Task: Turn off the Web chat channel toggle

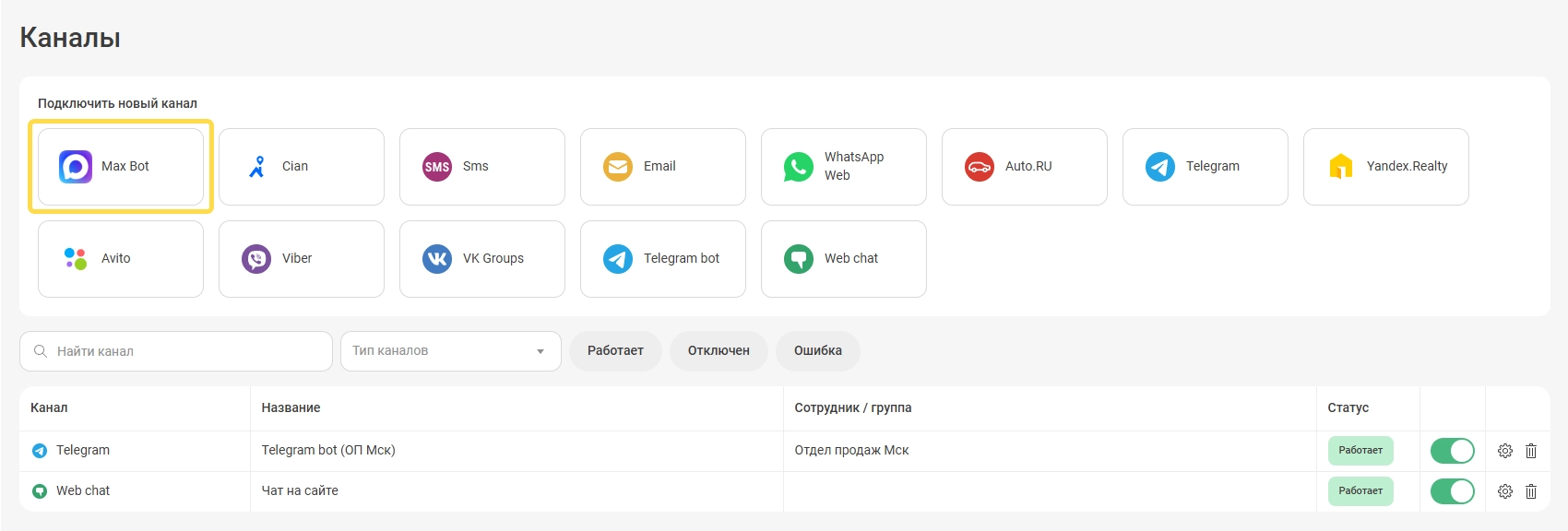Action: tap(1452, 491)
